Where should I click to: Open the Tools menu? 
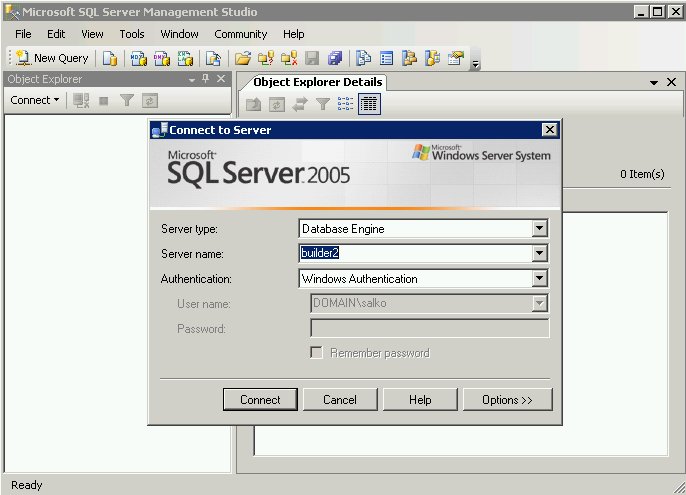(132, 34)
